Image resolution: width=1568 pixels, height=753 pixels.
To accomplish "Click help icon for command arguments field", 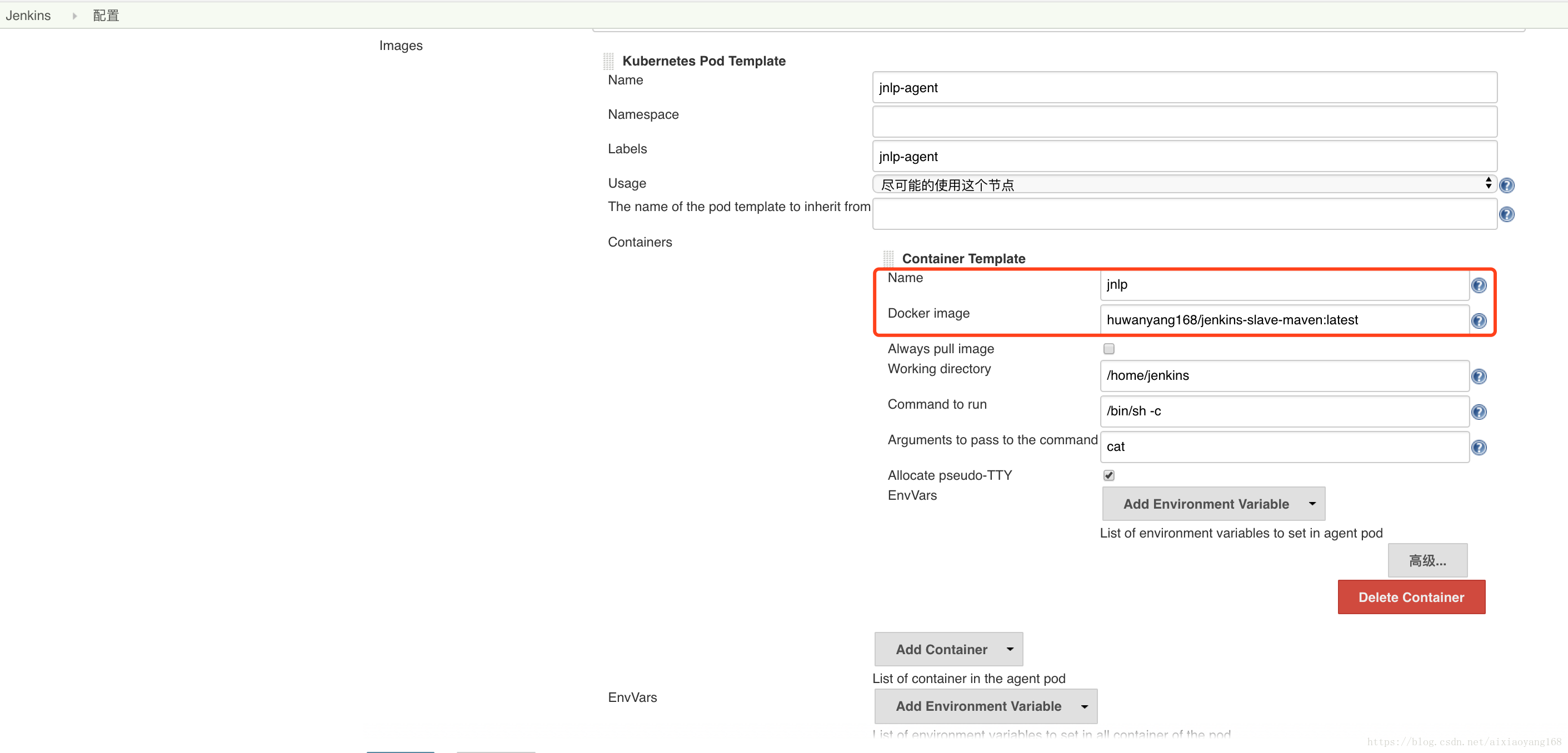I will click(x=1479, y=448).
